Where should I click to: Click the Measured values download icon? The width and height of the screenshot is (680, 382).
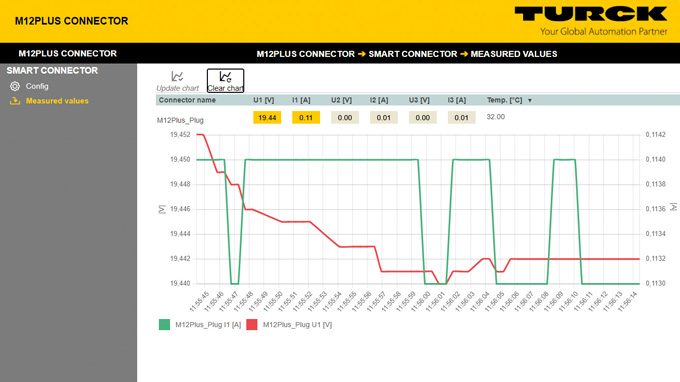click(x=15, y=101)
